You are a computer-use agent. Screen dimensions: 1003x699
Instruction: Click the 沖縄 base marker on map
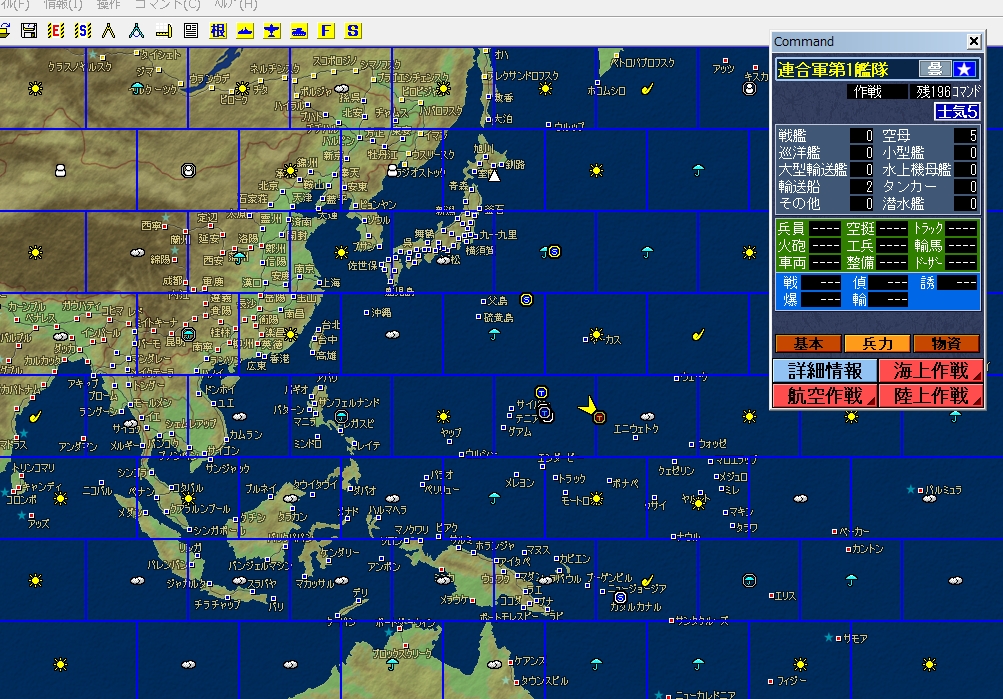367,313
